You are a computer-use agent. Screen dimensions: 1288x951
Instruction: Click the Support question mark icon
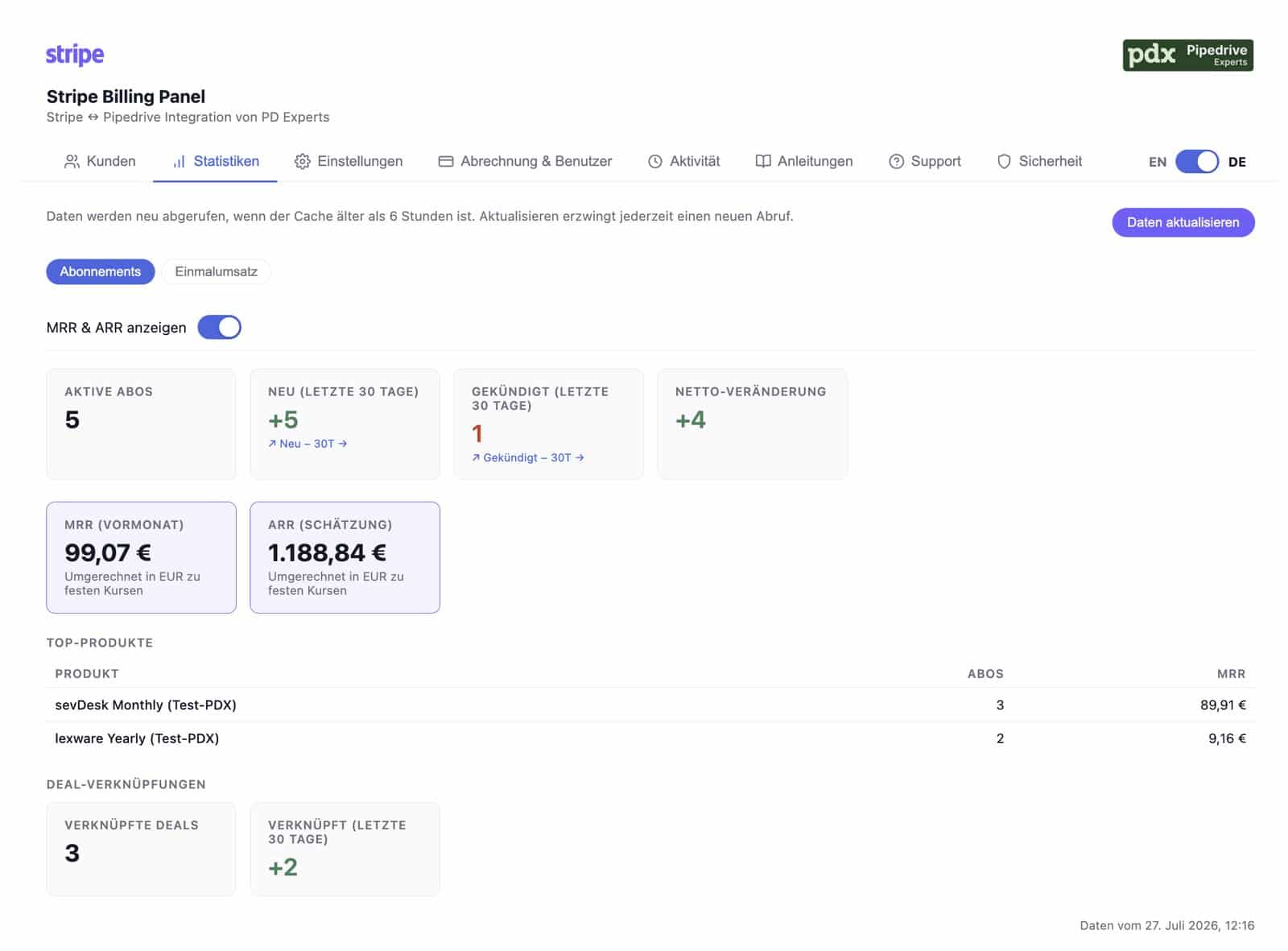[896, 161]
